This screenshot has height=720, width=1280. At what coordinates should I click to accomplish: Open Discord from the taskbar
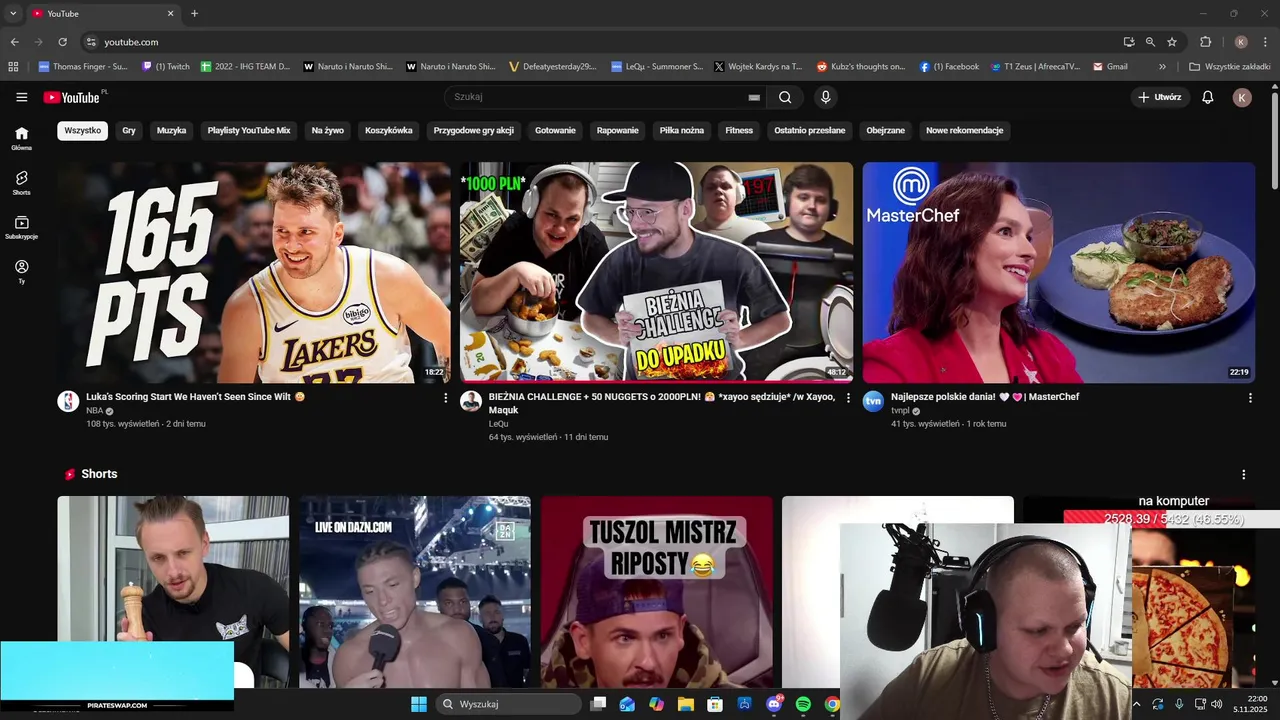click(774, 704)
